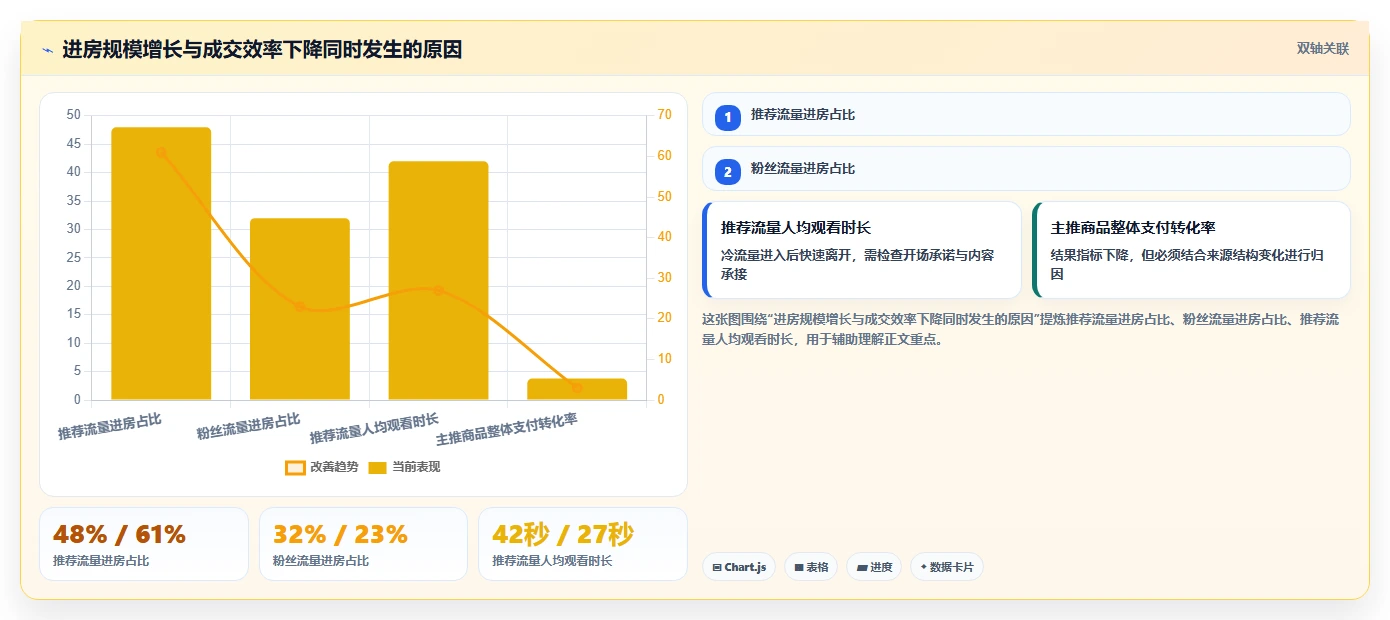Screen dimensions: 1390x620
Task: Click the 数据卡片 tag
Action: 947,567
